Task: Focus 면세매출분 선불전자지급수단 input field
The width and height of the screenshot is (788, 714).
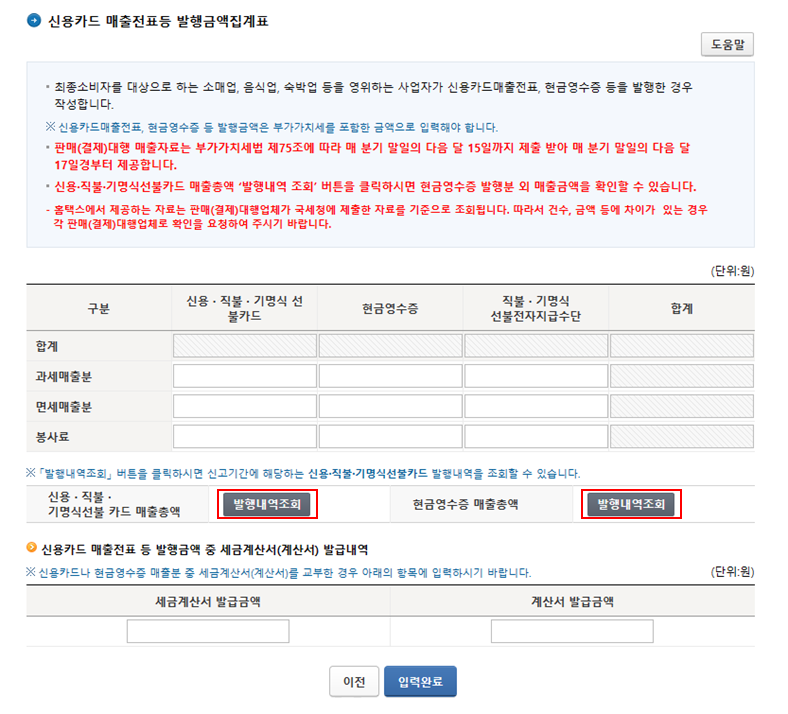Action: [536, 406]
